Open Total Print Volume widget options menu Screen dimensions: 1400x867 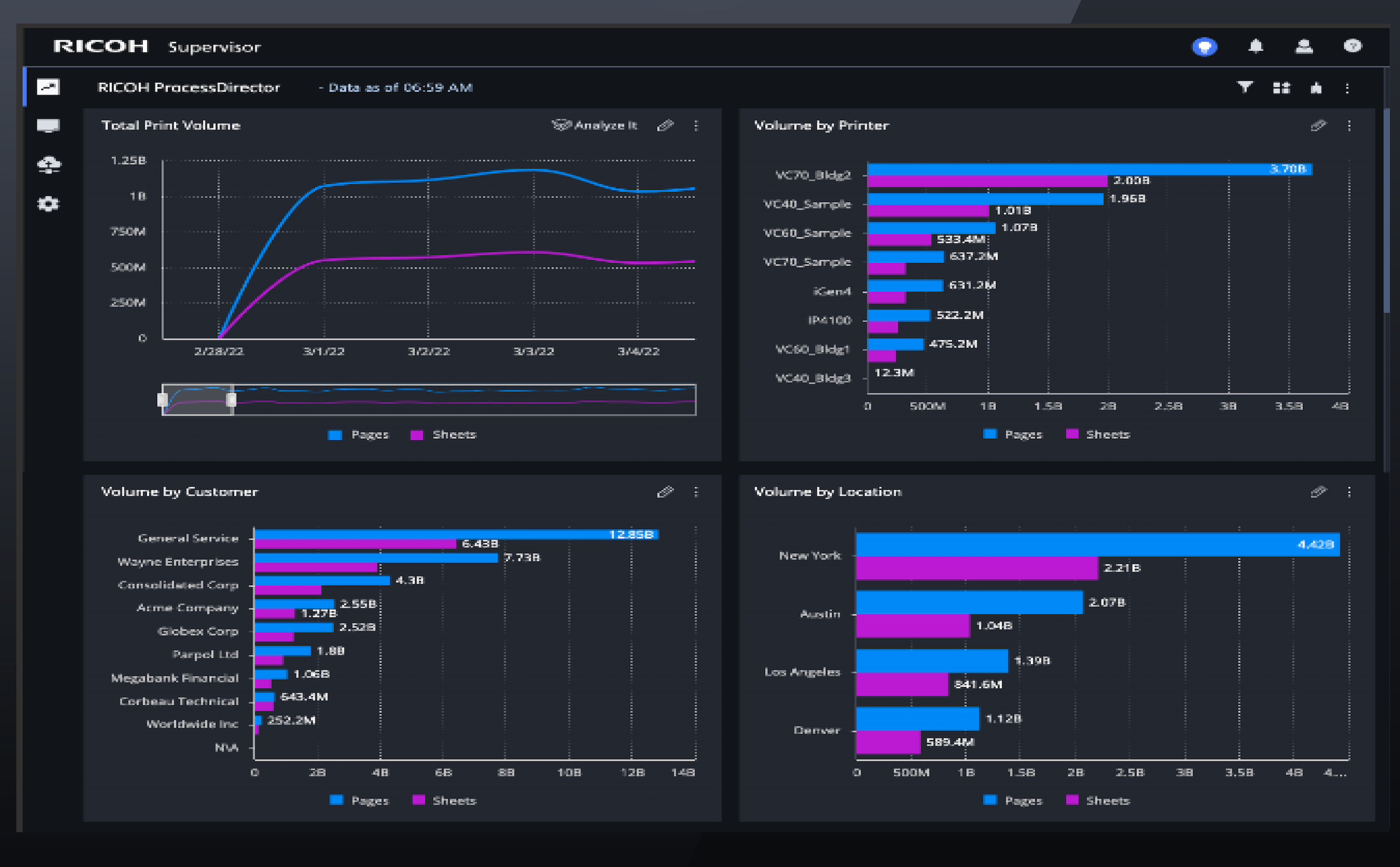click(x=696, y=126)
